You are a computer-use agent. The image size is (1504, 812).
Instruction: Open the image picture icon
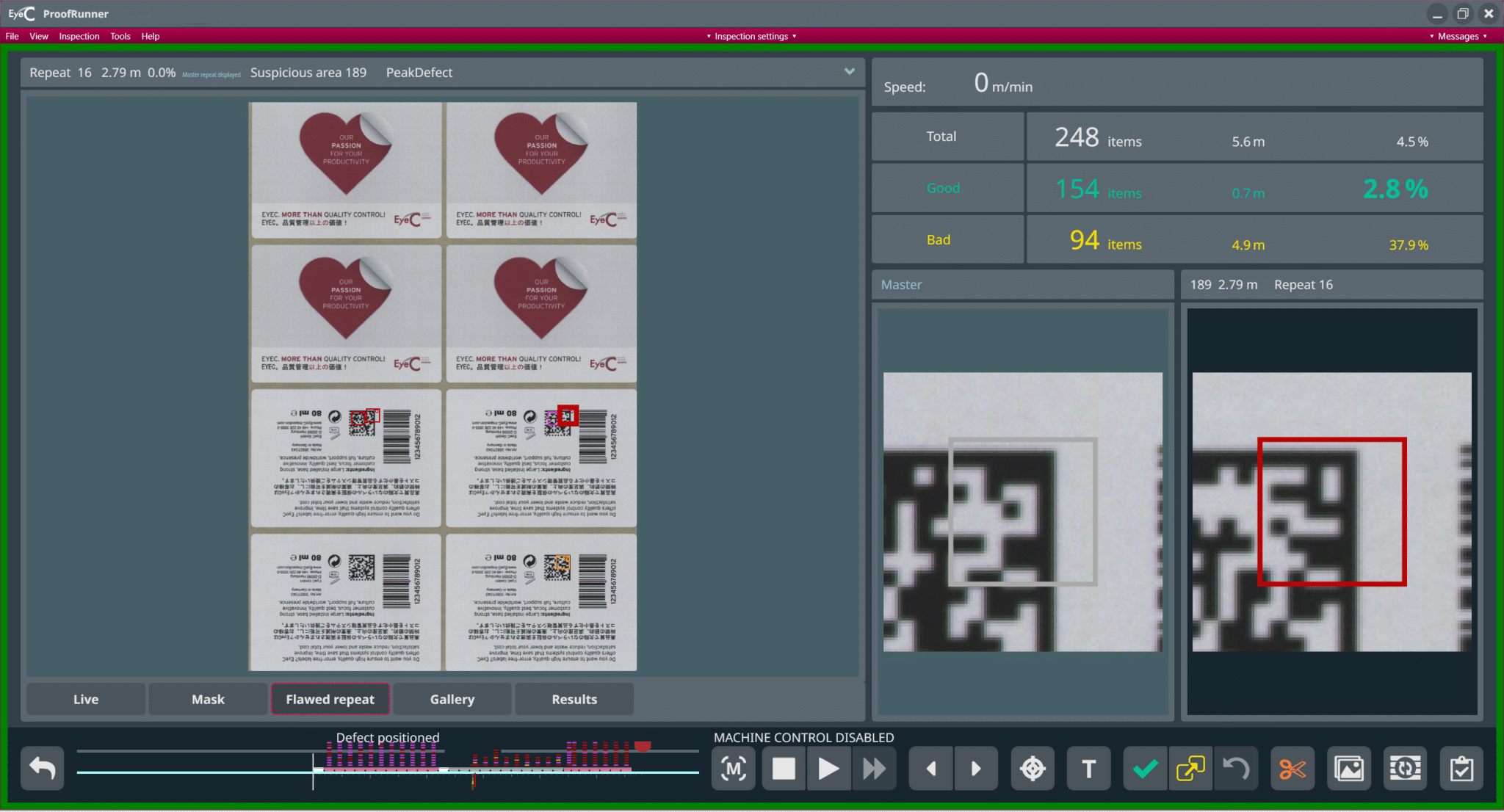pyautogui.click(x=1349, y=769)
